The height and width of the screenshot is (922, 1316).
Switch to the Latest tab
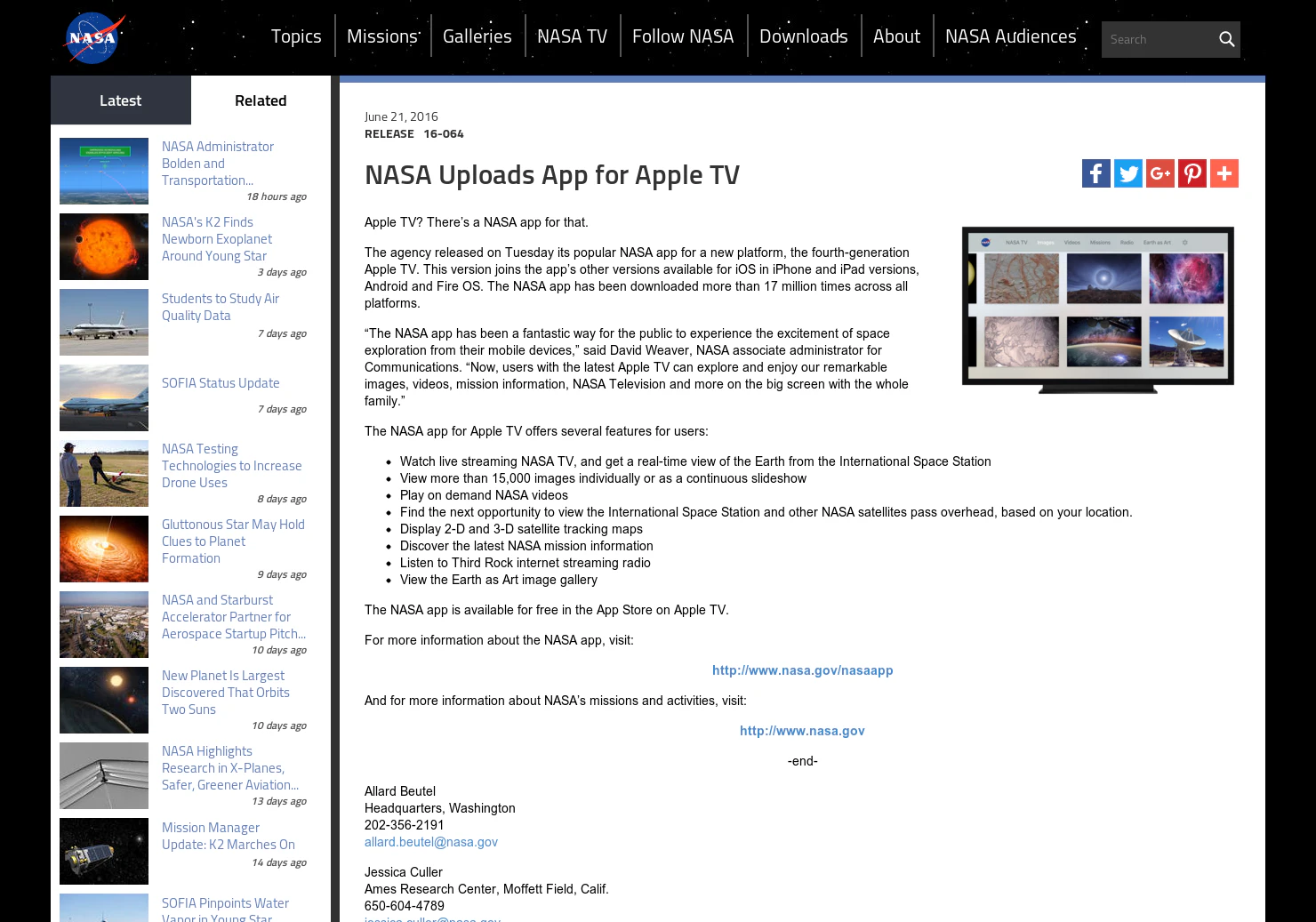(x=121, y=100)
